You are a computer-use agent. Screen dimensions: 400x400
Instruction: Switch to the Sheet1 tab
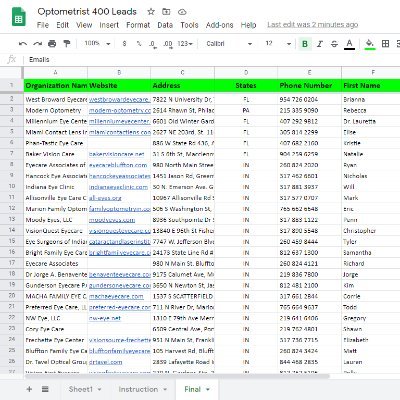coord(80,389)
